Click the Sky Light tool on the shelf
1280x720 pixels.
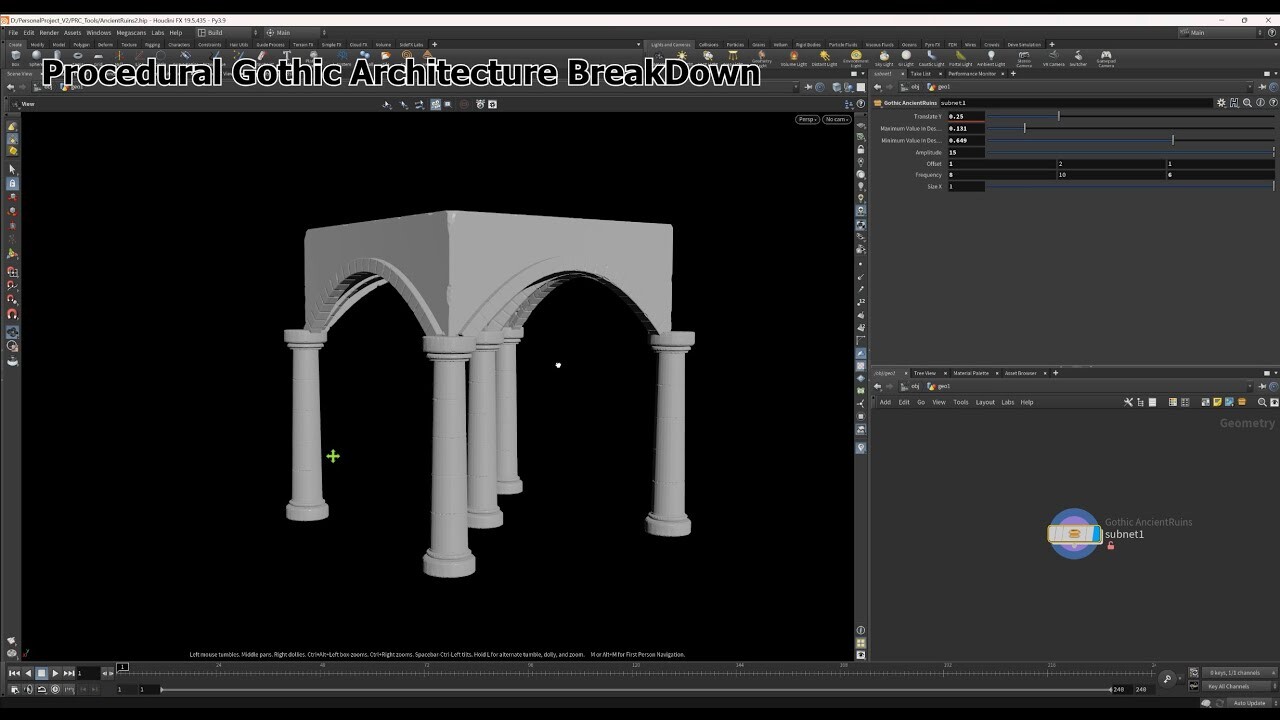[x=883, y=56]
